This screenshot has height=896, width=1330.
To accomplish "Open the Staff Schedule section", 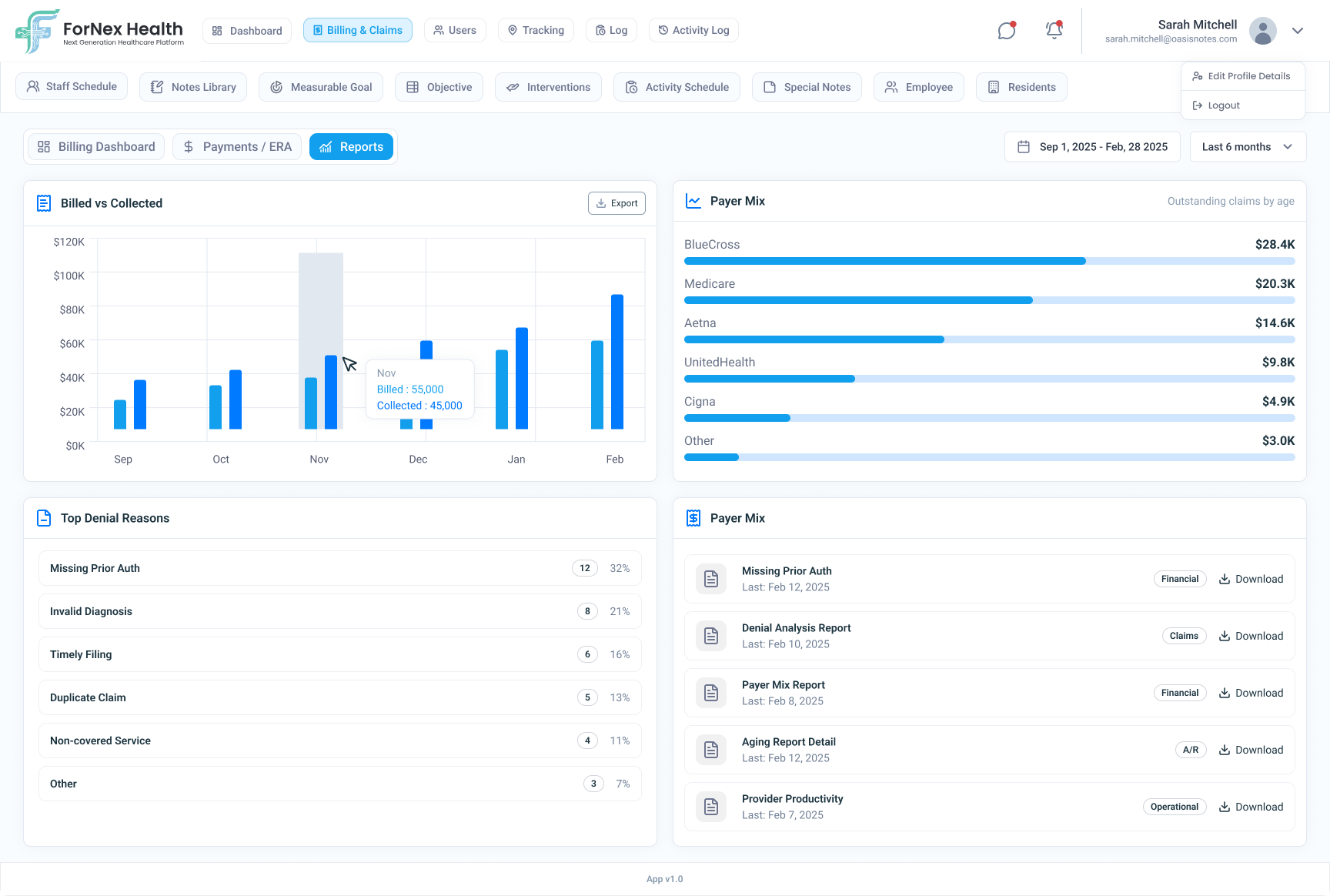I will [x=72, y=87].
